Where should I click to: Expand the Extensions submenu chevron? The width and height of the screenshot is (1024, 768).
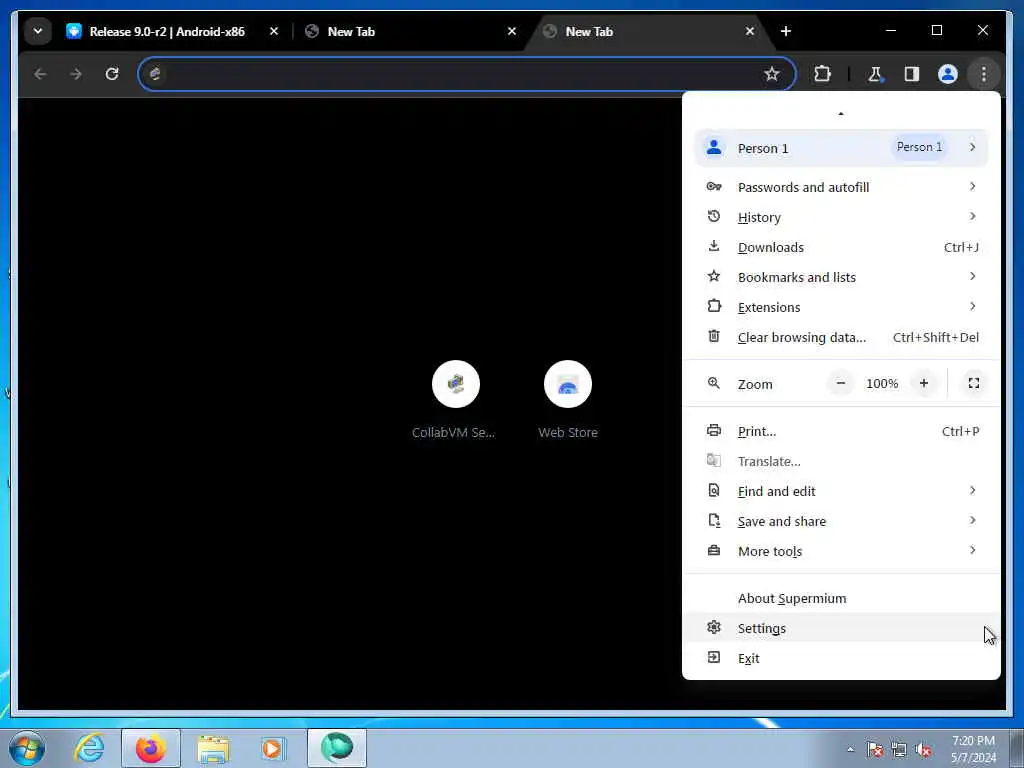pos(972,307)
